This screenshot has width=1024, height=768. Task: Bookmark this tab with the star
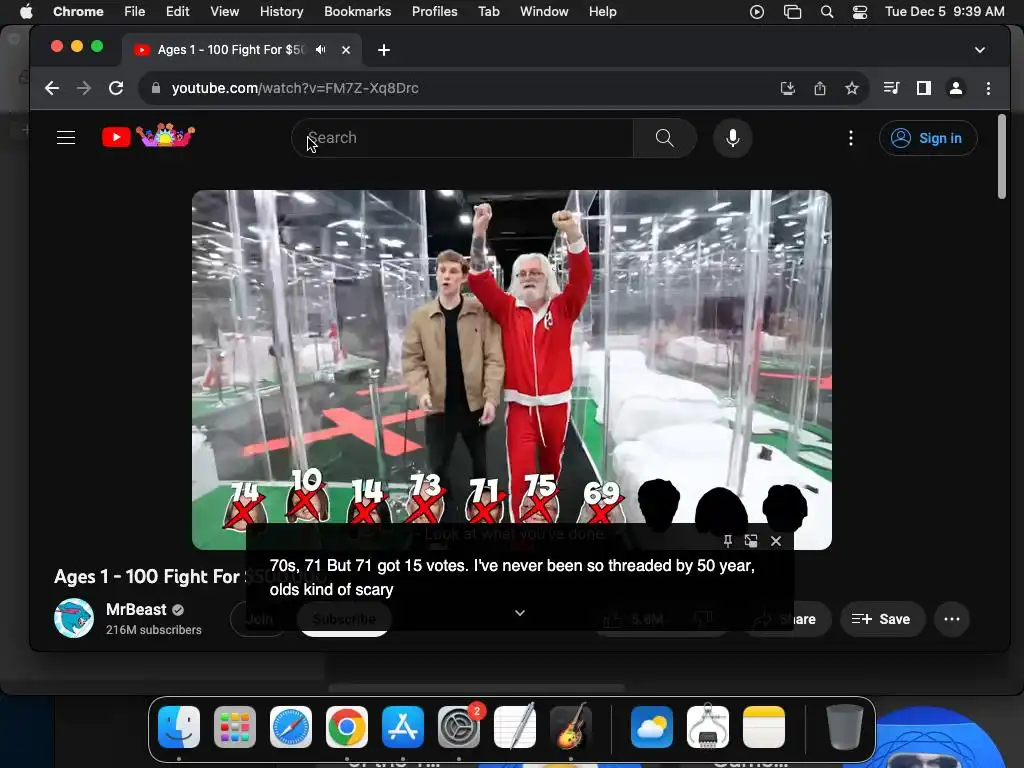(852, 88)
